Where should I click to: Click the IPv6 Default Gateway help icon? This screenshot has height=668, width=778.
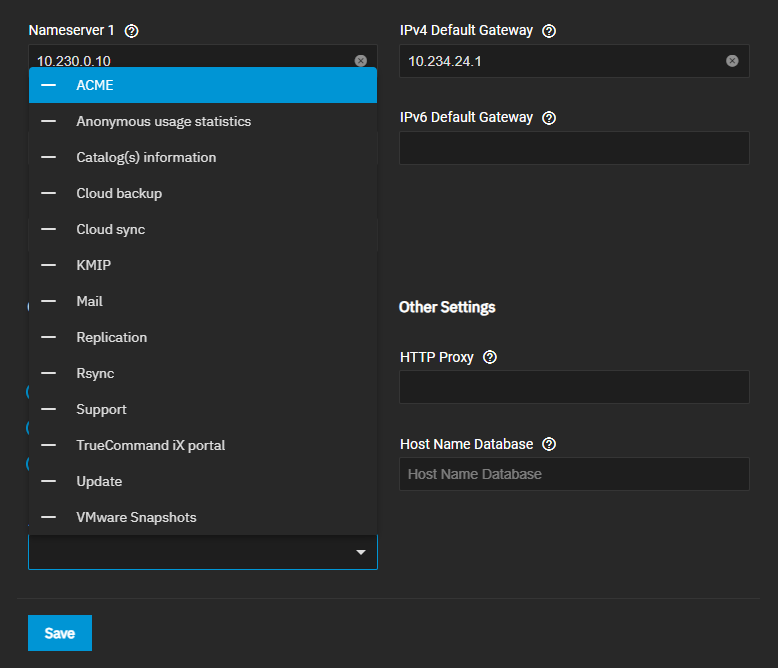click(x=548, y=118)
